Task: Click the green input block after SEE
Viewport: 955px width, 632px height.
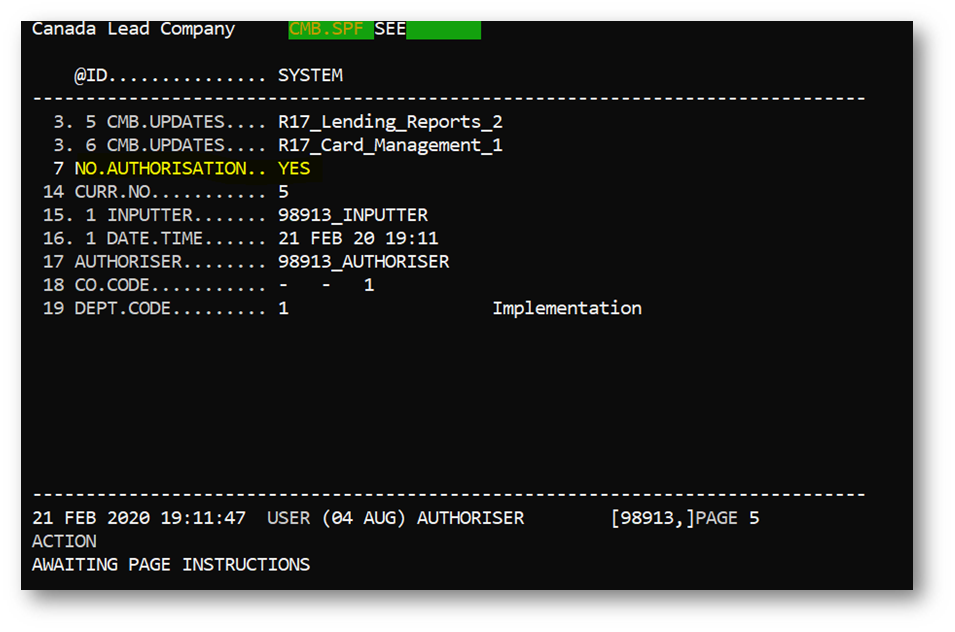Action: click(x=443, y=29)
